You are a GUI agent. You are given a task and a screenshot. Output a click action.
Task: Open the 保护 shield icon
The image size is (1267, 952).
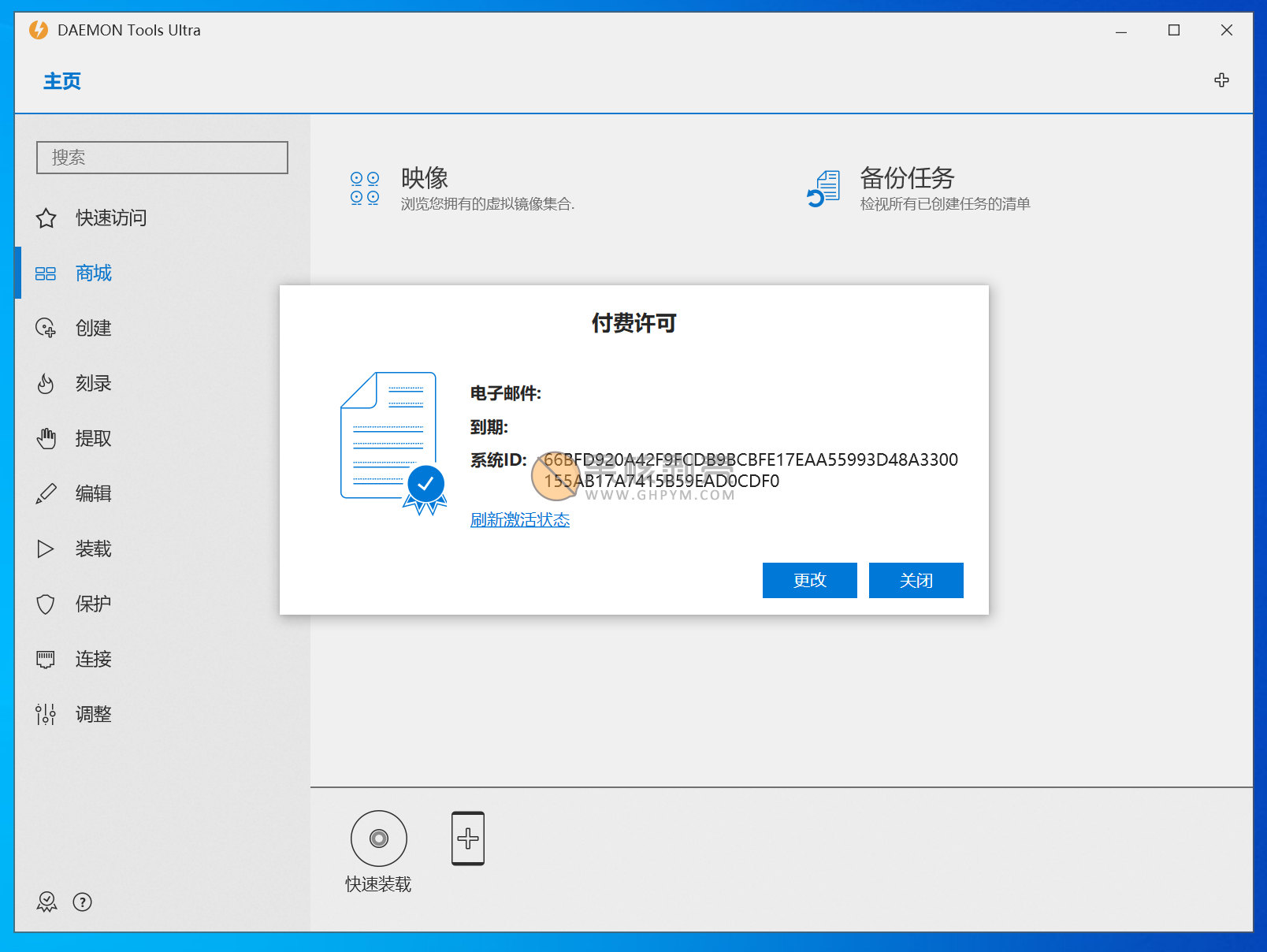pos(46,604)
